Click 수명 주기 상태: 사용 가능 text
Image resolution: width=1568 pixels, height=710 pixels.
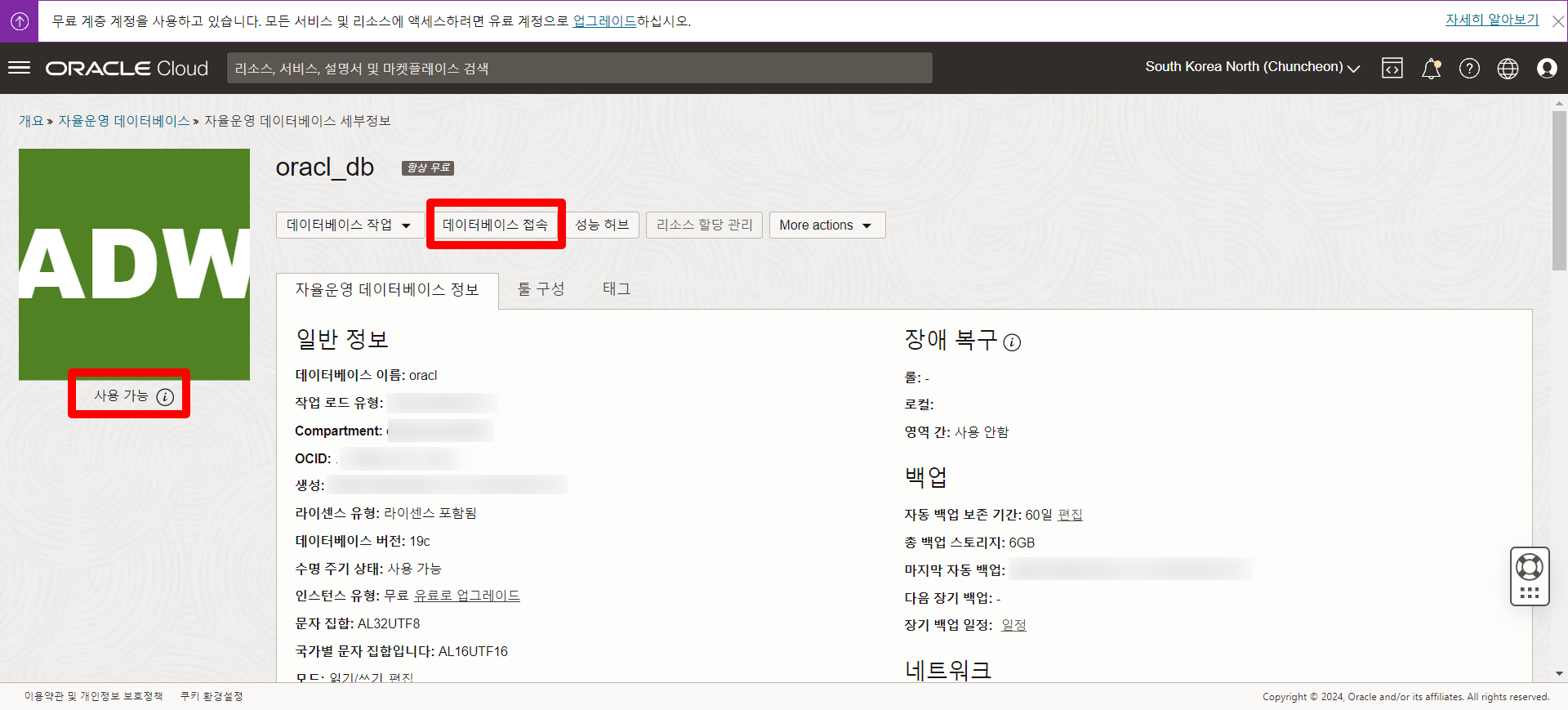click(x=367, y=569)
